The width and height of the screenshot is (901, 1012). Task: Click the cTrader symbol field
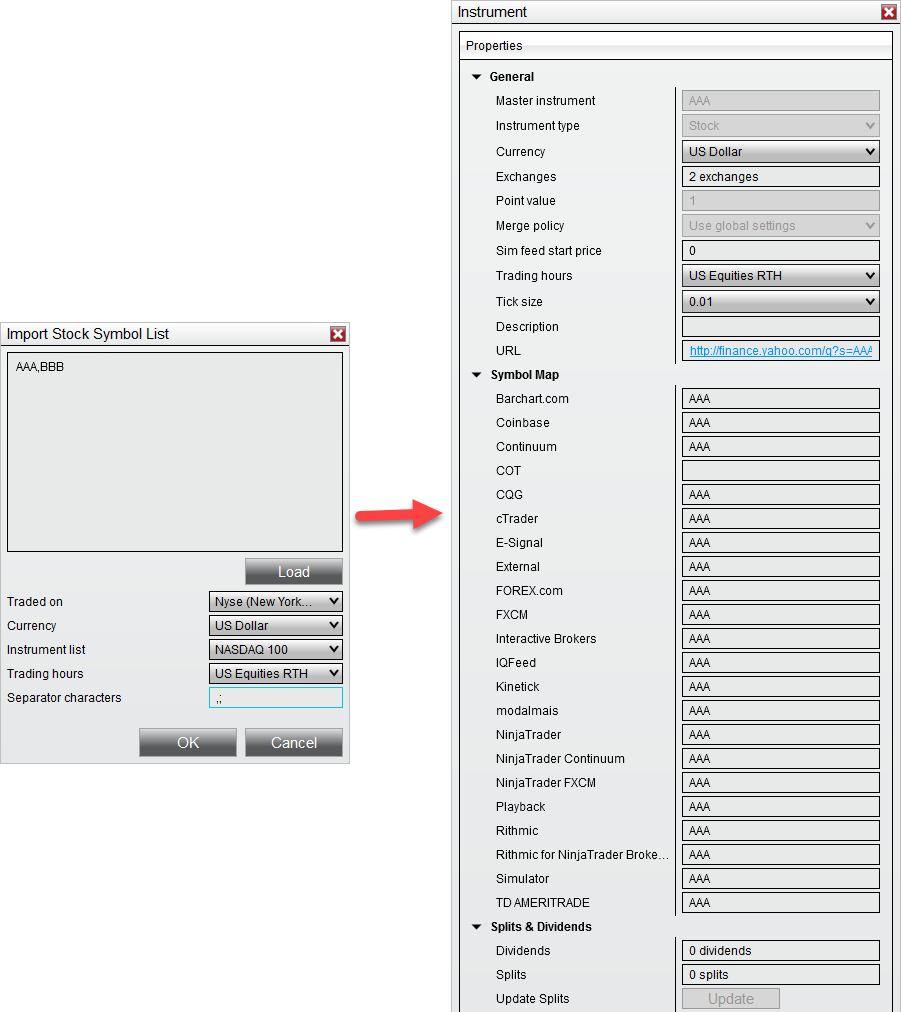(780, 519)
